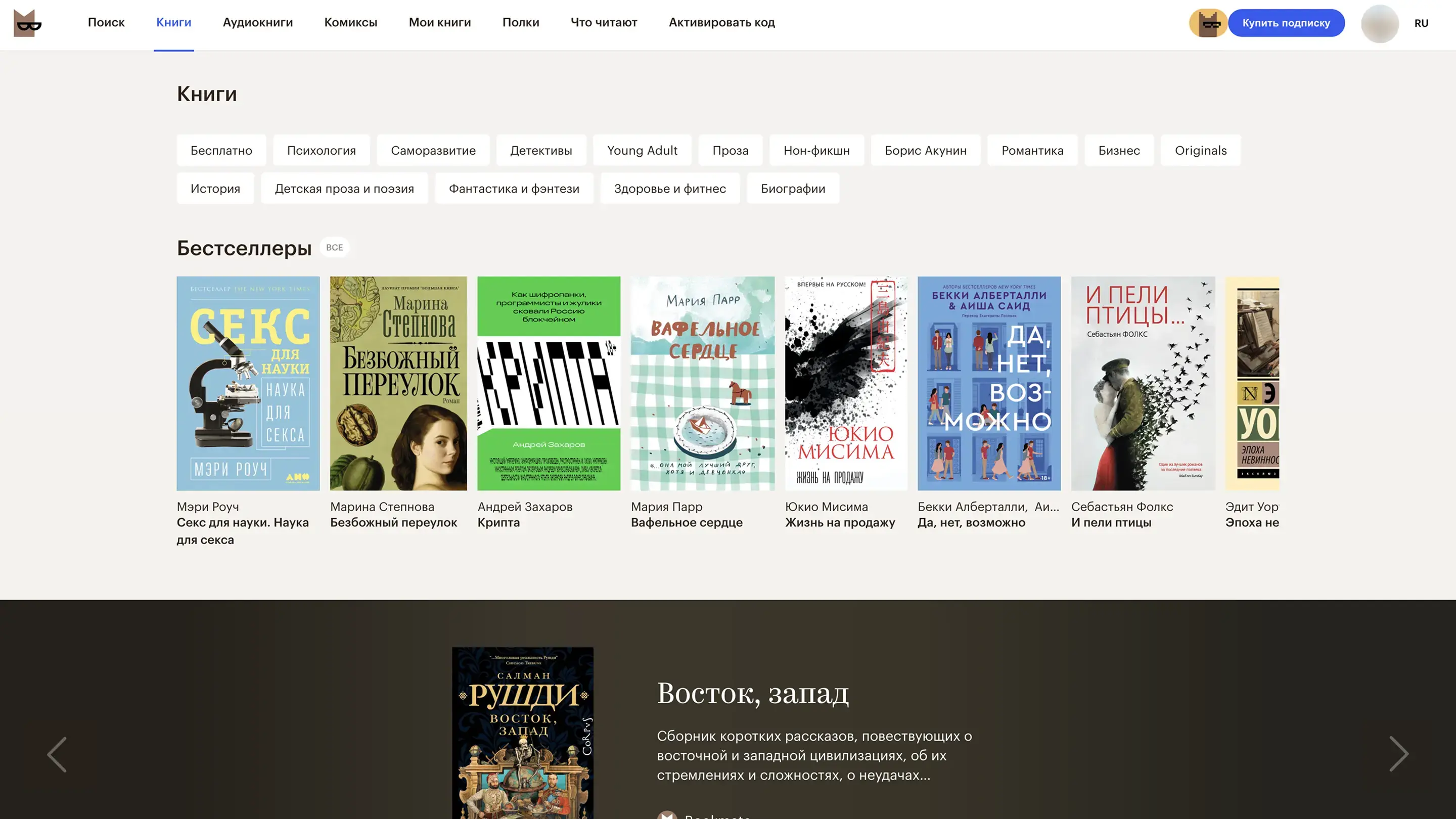
Task: Open Восток, запад Rushdie cover
Action: (x=522, y=733)
